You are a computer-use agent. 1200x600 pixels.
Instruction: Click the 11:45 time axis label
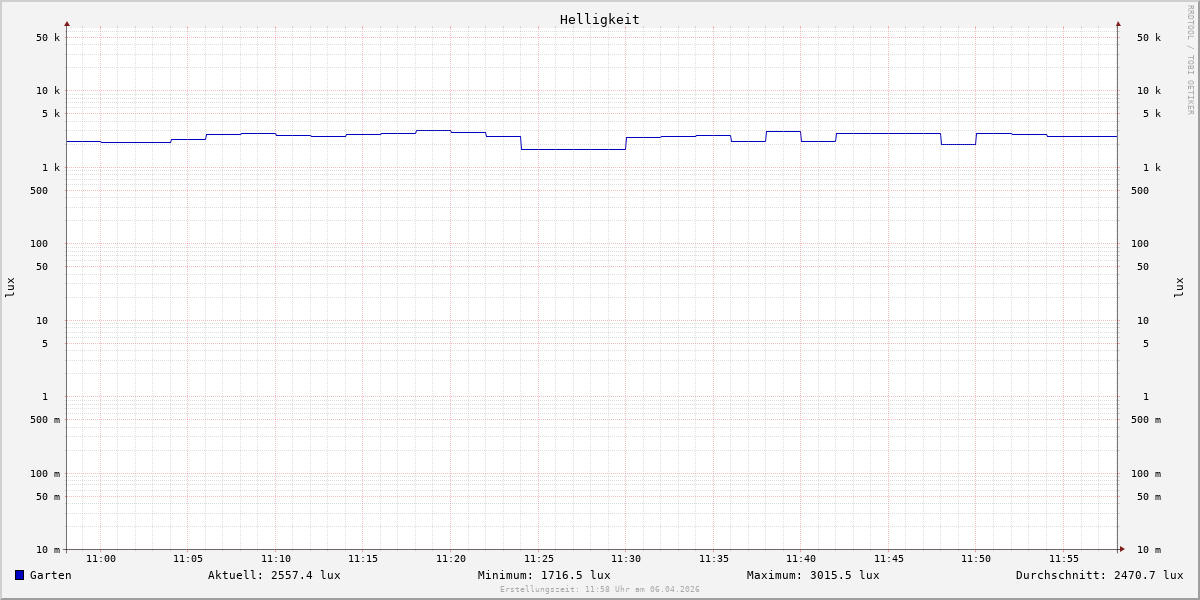[889, 559]
